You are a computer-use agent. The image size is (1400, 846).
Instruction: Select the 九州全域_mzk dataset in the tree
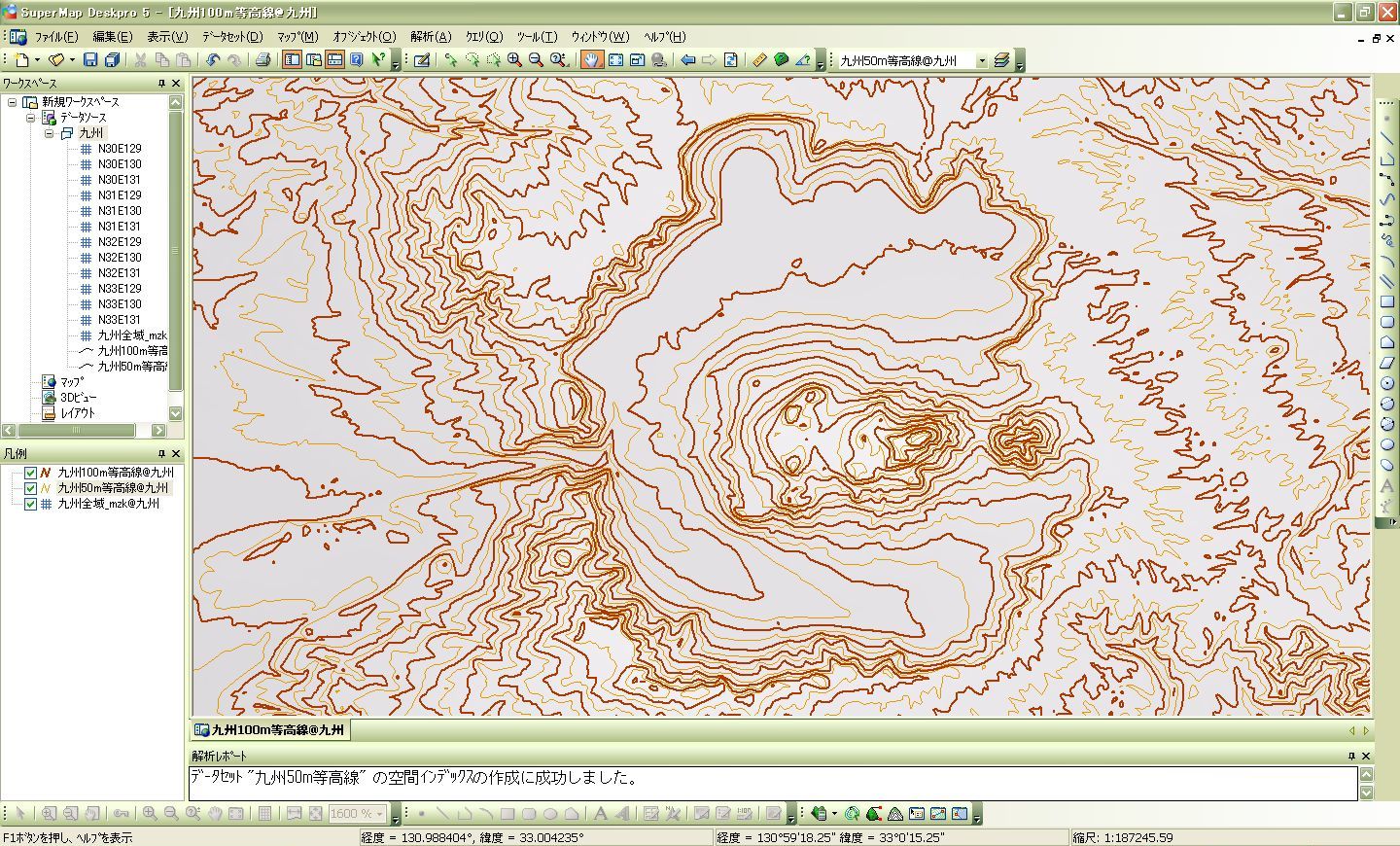coord(132,335)
